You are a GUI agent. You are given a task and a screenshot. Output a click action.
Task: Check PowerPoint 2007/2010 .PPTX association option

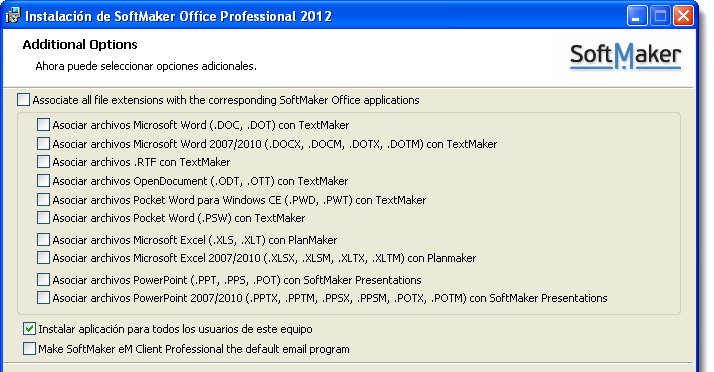tap(43, 298)
